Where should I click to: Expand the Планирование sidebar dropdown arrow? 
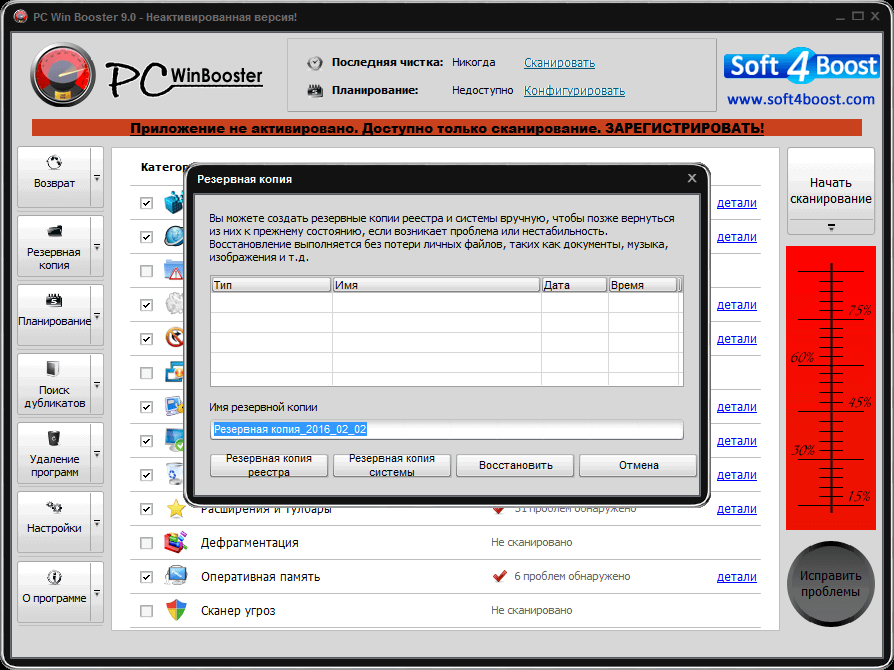coord(97,316)
